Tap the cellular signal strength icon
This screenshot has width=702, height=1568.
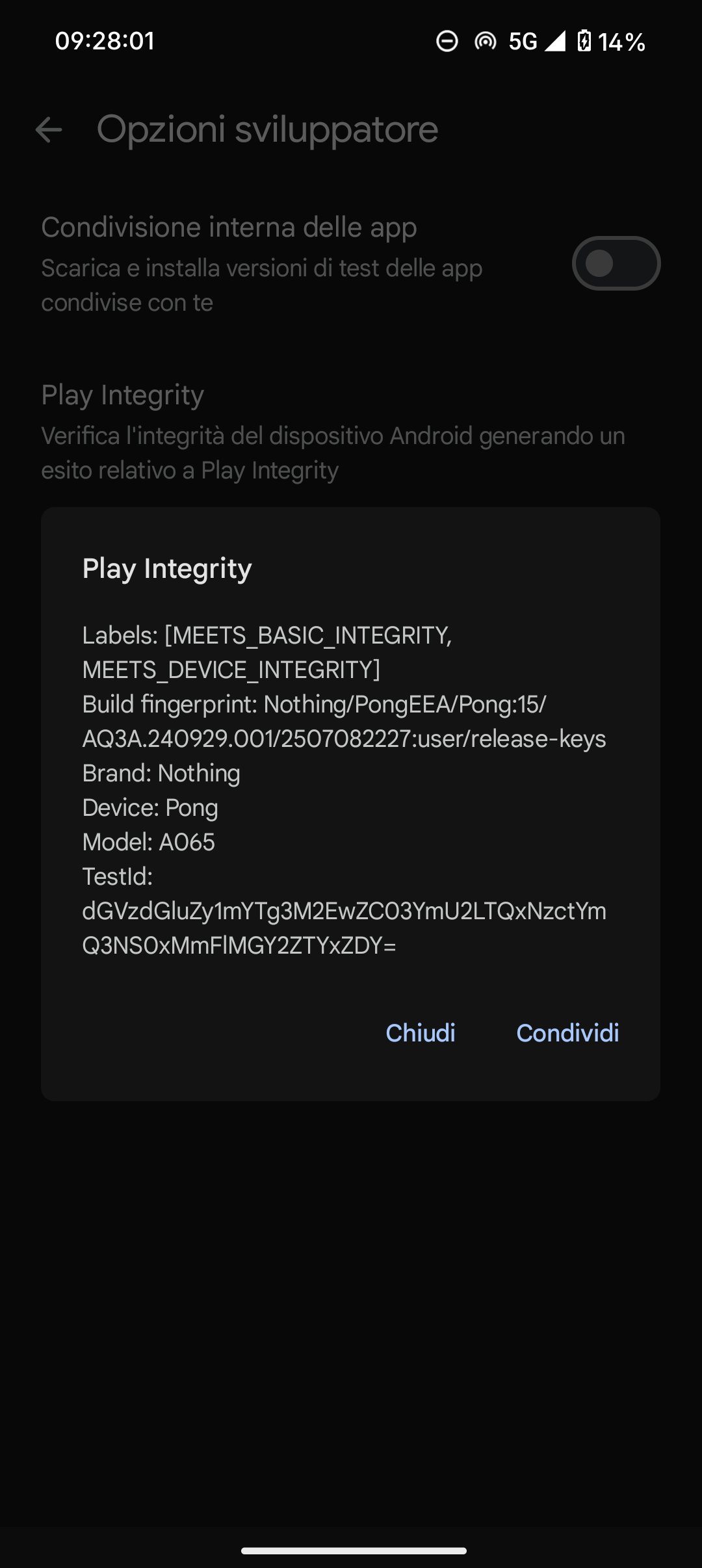(x=554, y=42)
